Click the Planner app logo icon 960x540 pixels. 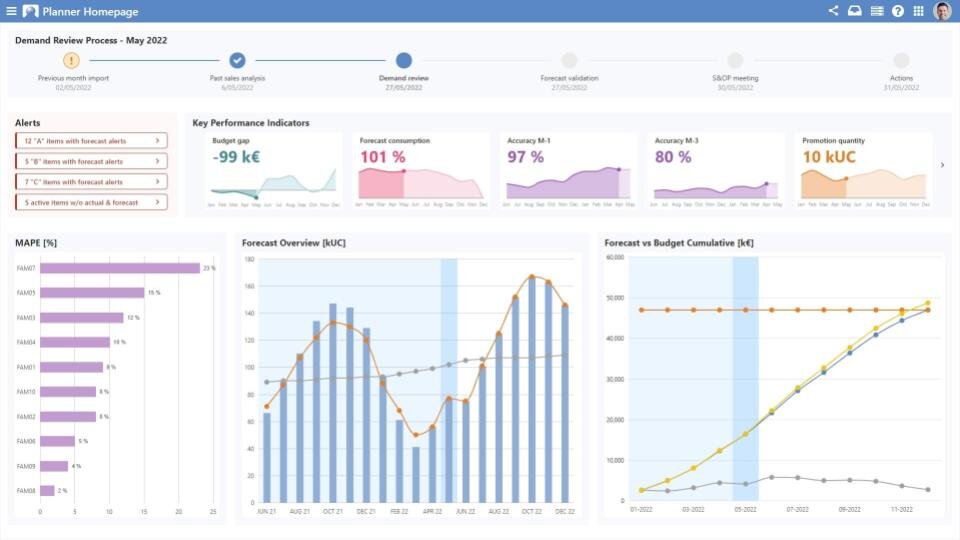click(x=31, y=11)
